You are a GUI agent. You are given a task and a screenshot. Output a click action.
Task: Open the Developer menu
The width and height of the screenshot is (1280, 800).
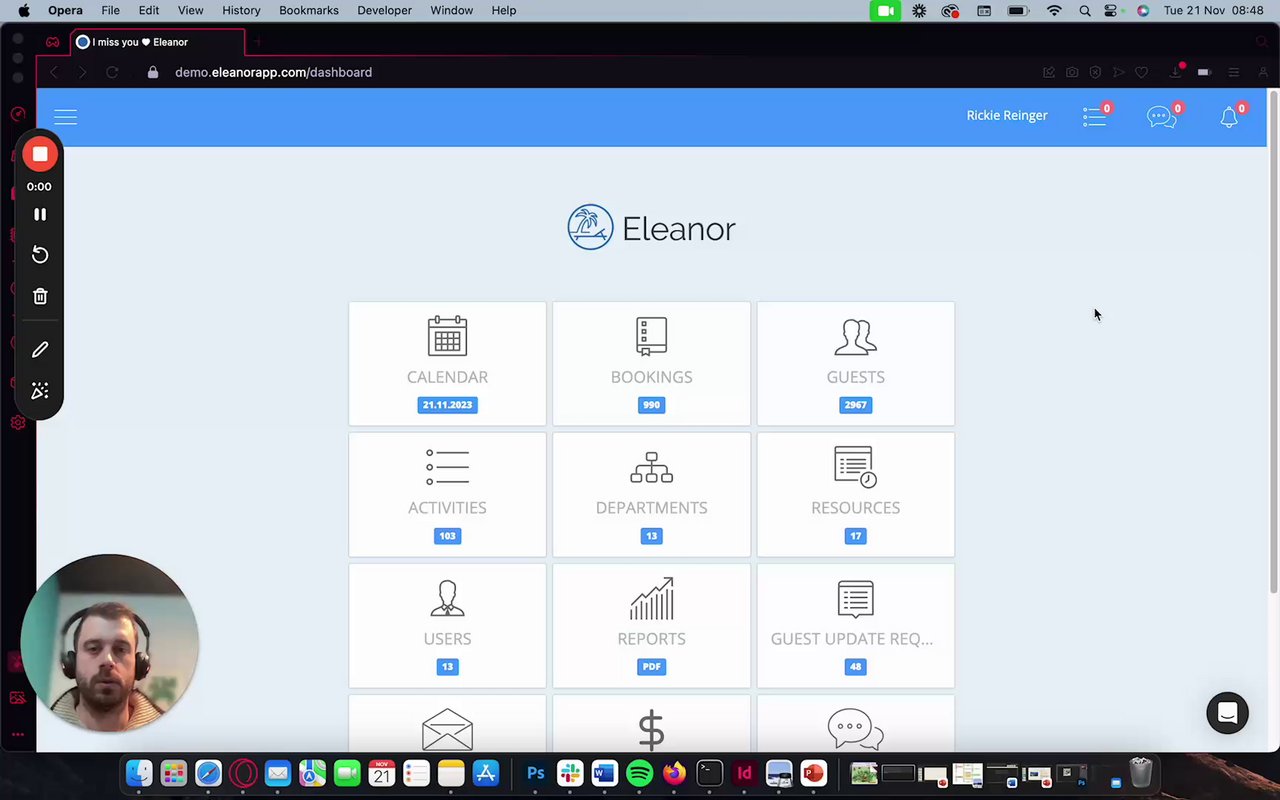click(x=384, y=10)
